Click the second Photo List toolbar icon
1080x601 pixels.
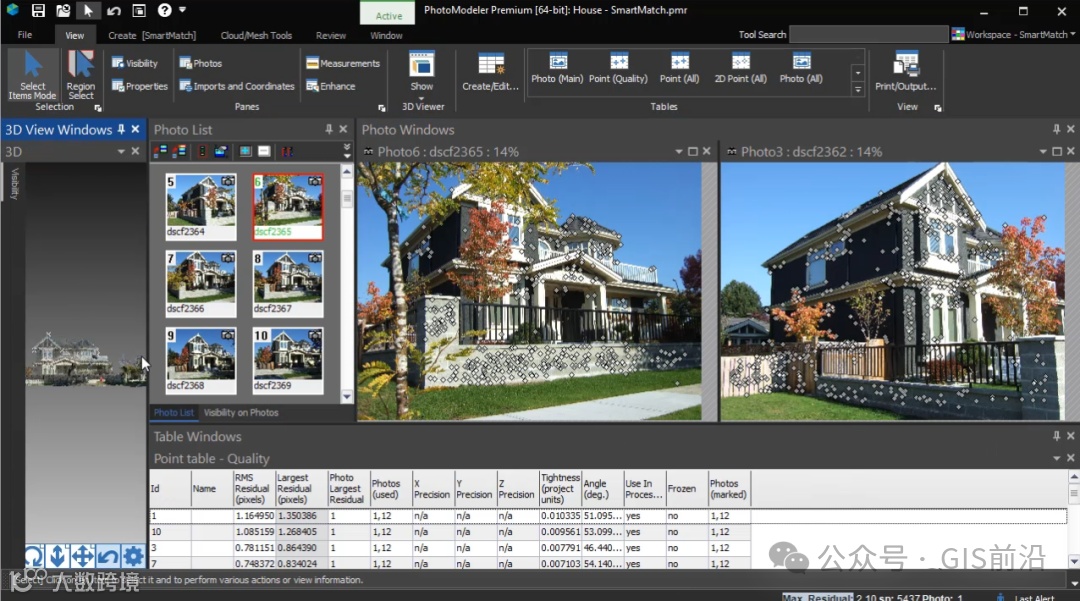[179, 151]
